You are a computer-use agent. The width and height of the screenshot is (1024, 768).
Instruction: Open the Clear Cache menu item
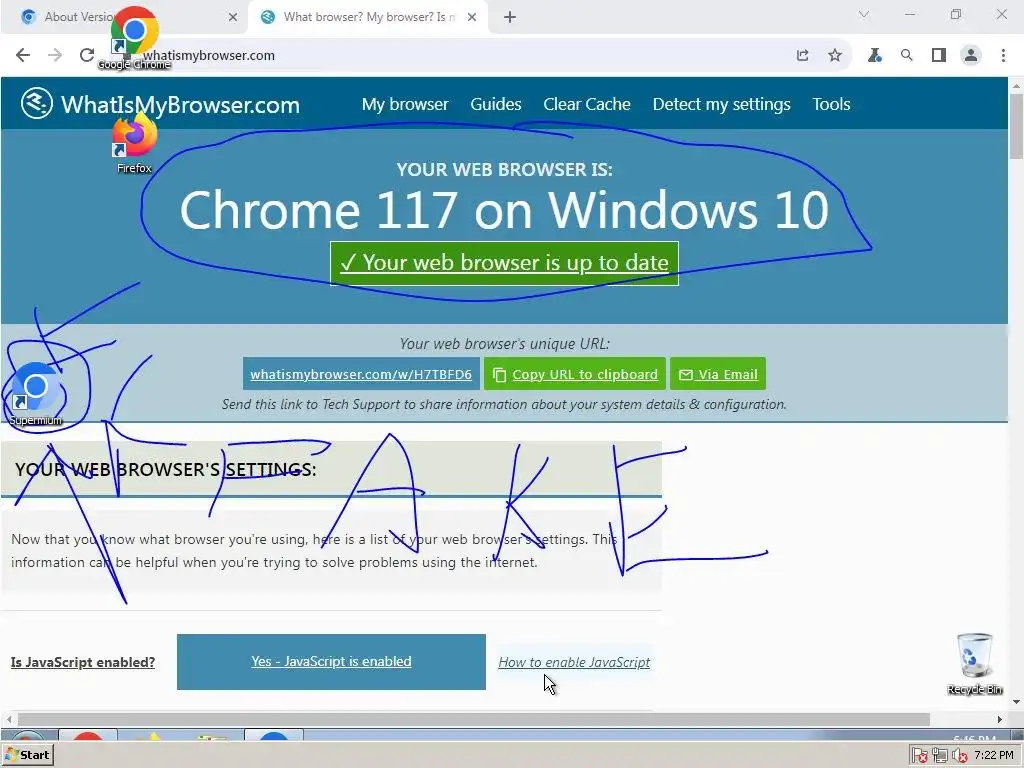point(586,104)
